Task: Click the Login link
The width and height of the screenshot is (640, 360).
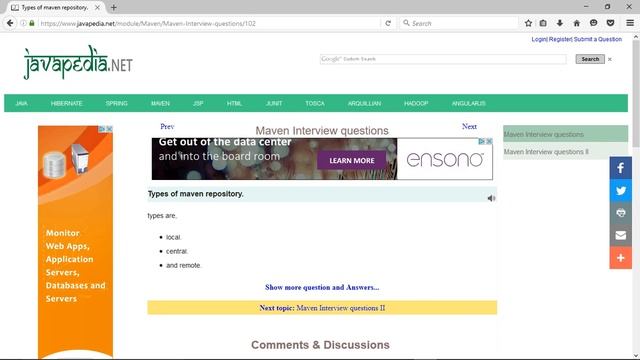Action: pos(539,39)
